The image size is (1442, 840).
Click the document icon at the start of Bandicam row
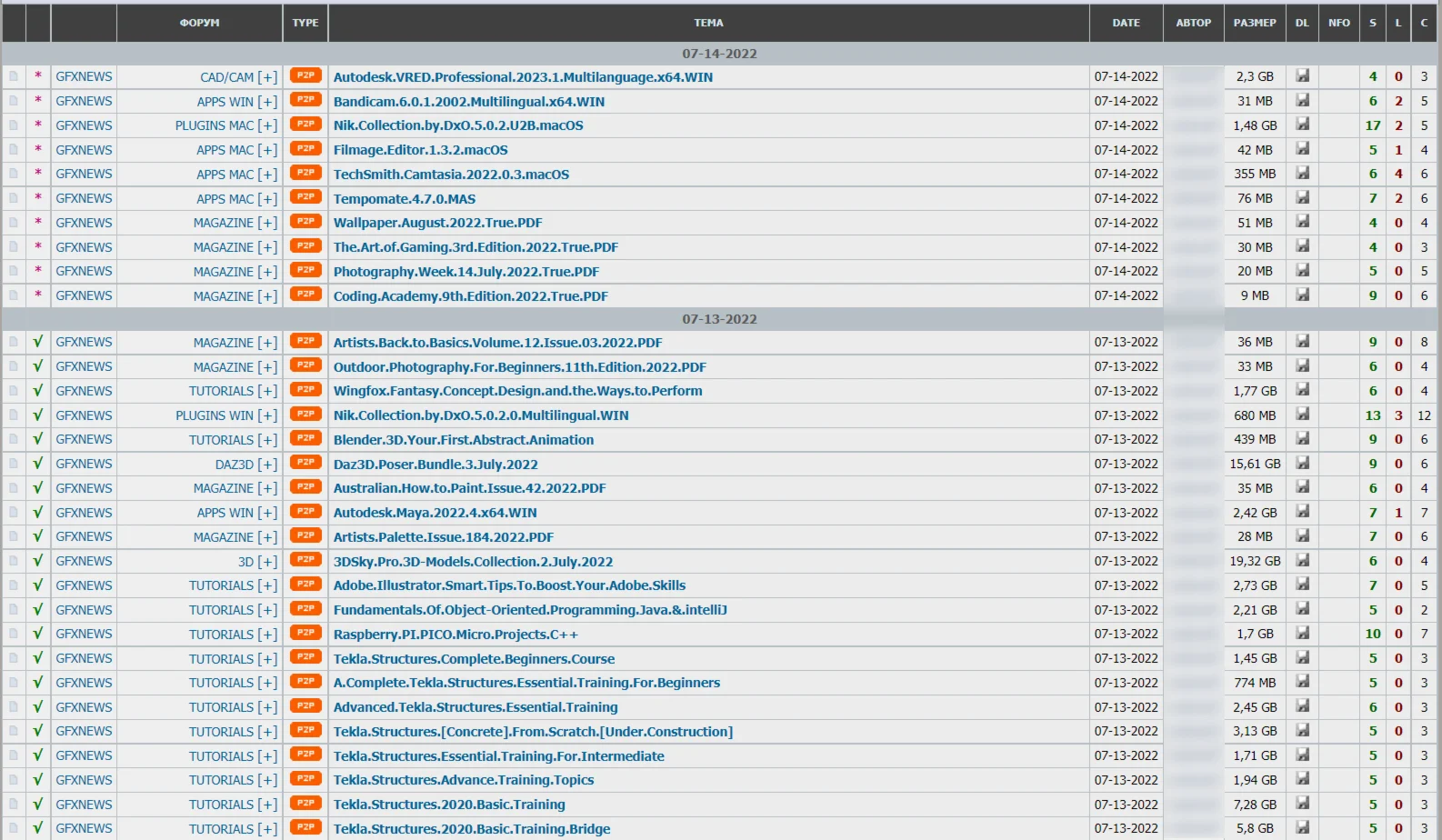pos(14,101)
